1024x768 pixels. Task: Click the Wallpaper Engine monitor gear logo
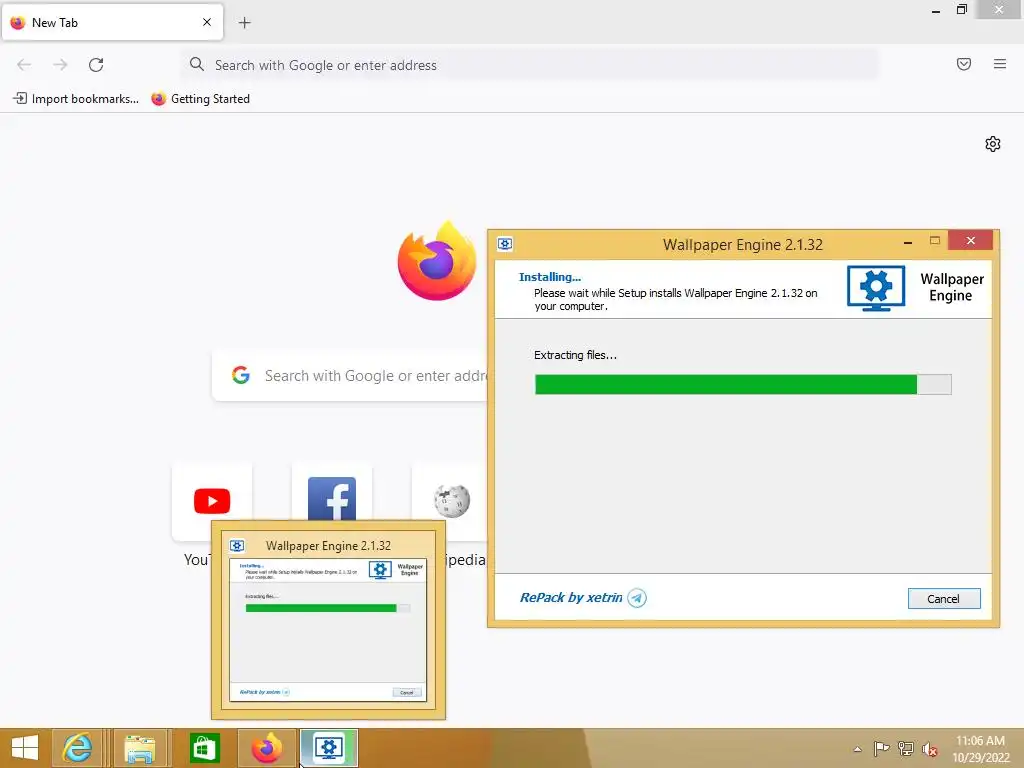[876, 288]
